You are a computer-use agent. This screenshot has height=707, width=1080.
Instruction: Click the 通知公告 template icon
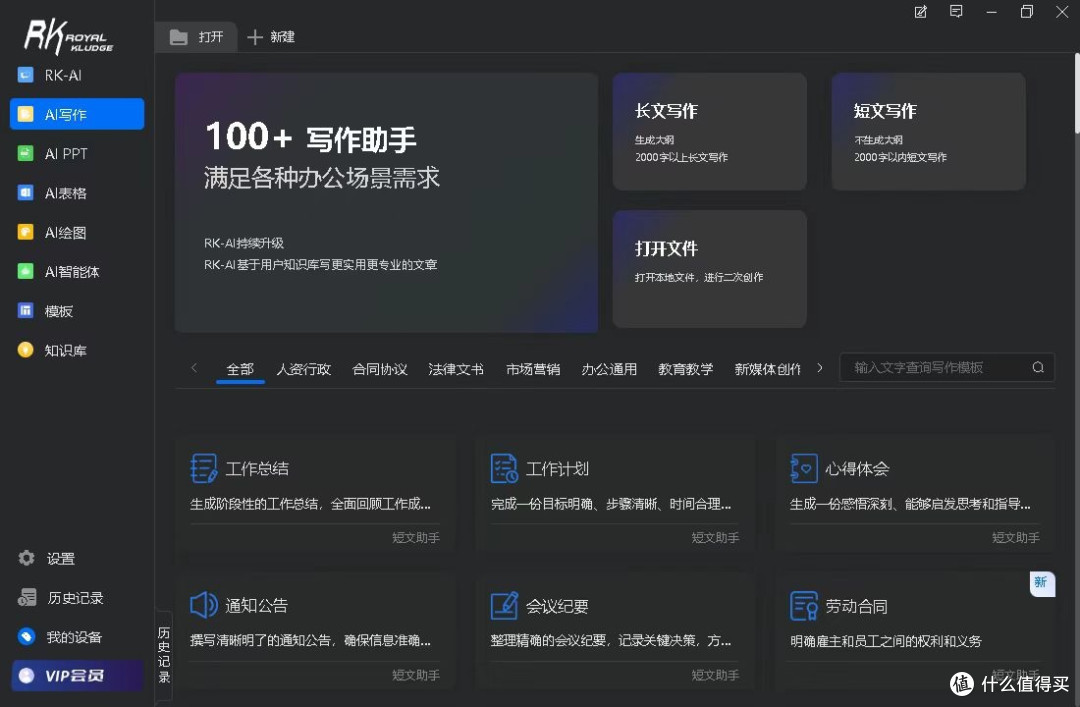[x=204, y=605]
